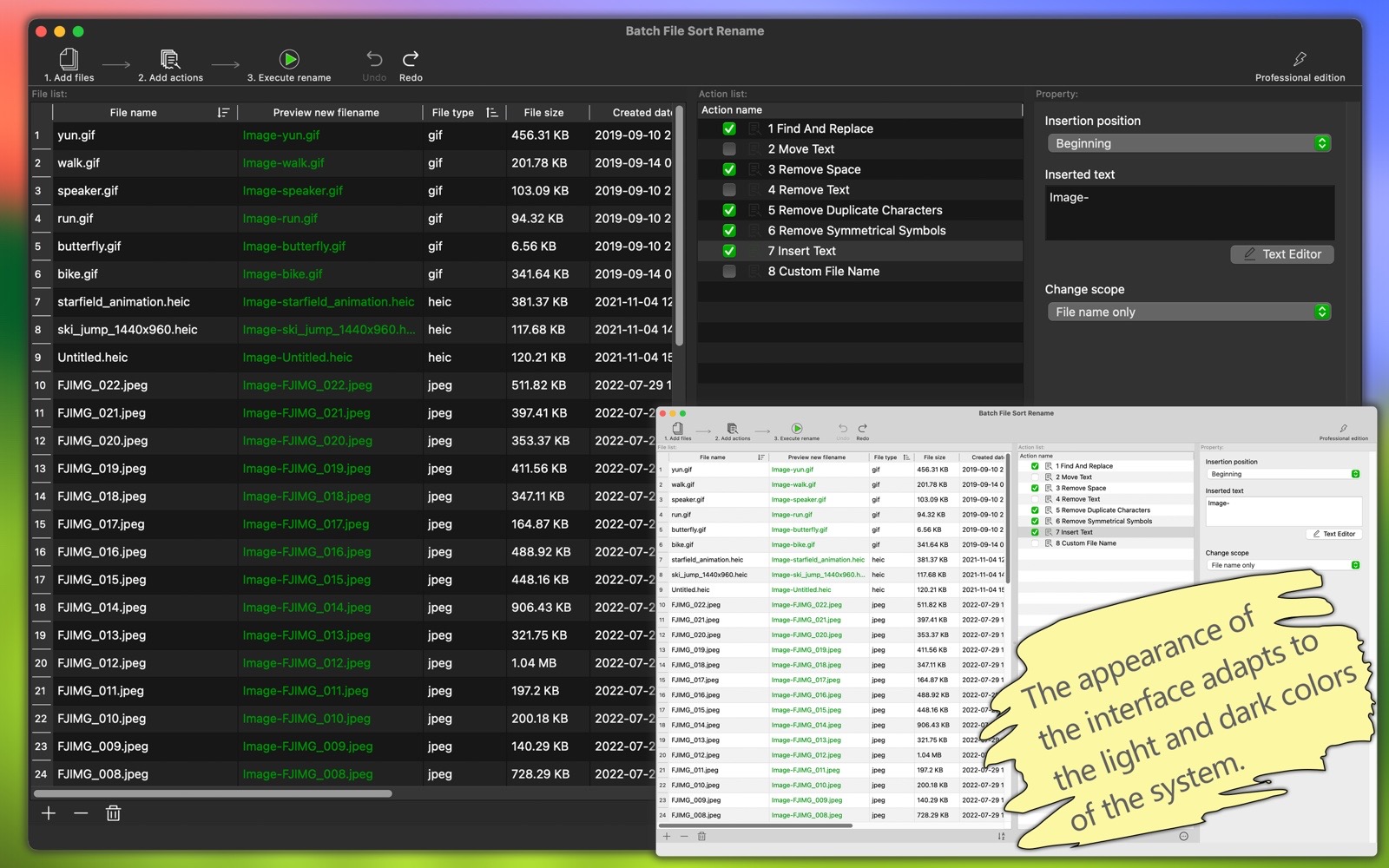
Task: Click the minus icon below file list
Action: click(81, 813)
